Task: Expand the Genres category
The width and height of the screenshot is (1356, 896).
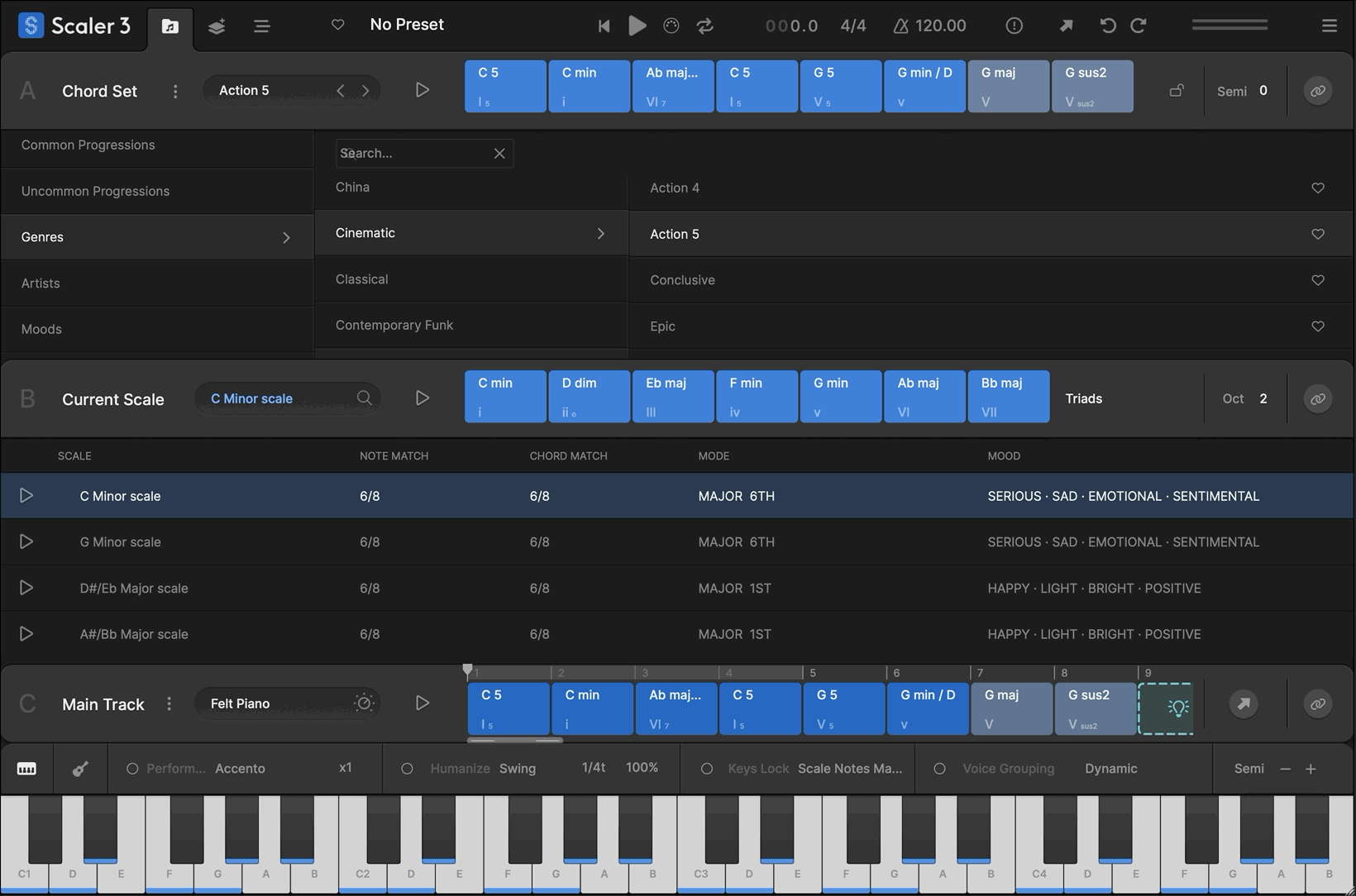Action: [x=157, y=237]
